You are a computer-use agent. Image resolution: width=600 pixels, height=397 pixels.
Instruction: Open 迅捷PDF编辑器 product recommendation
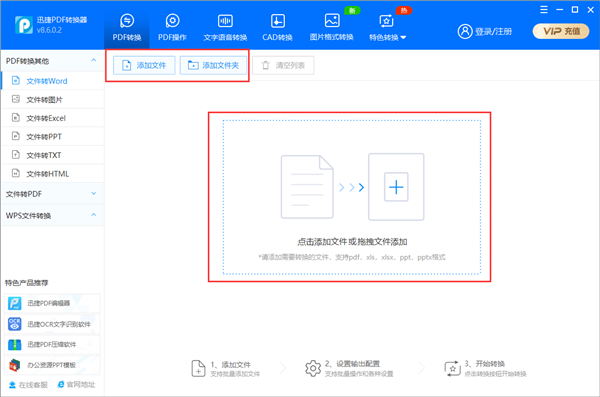[x=52, y=303]
